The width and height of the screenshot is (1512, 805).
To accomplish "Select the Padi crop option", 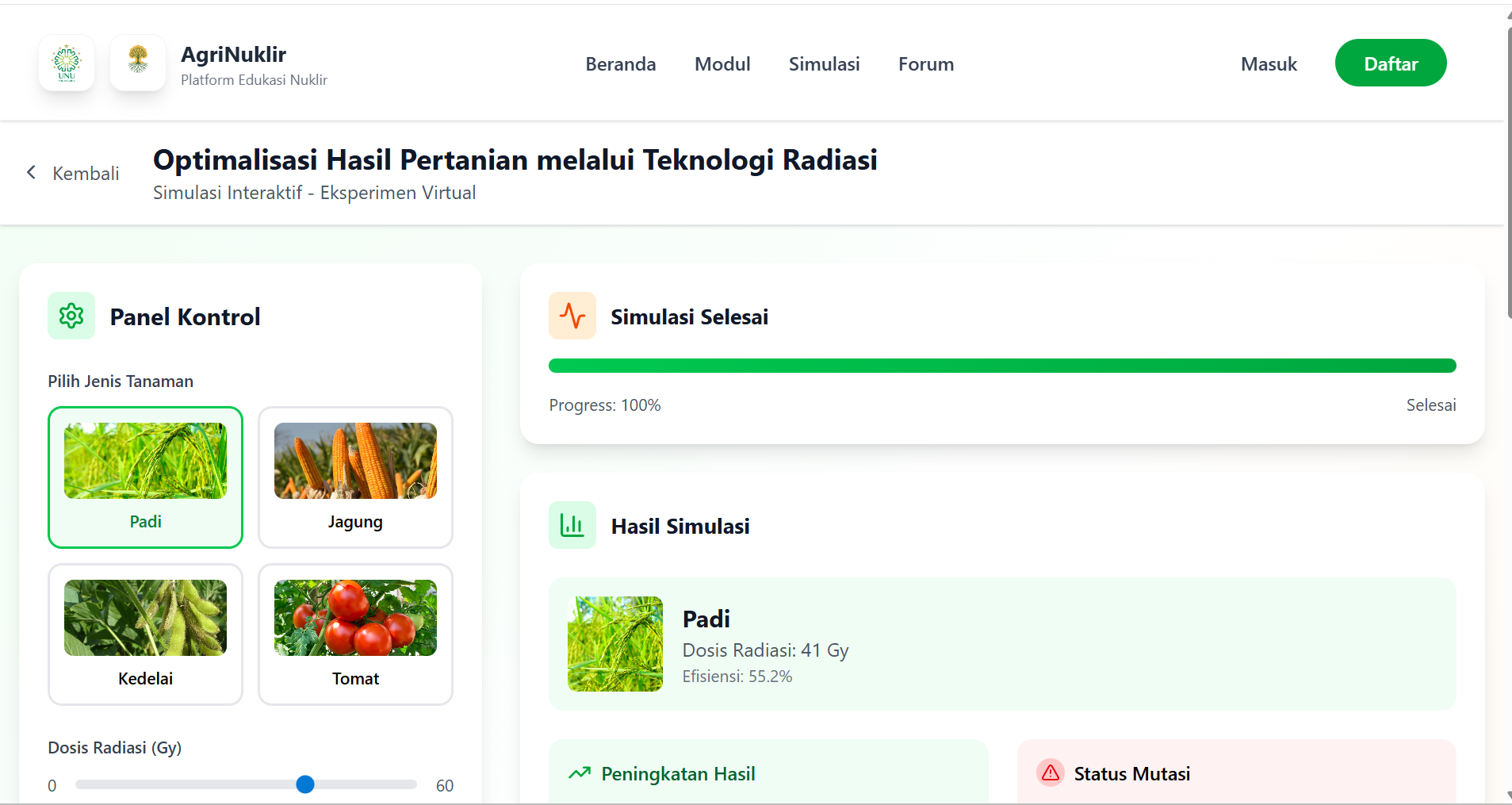I will click(145, 477).
